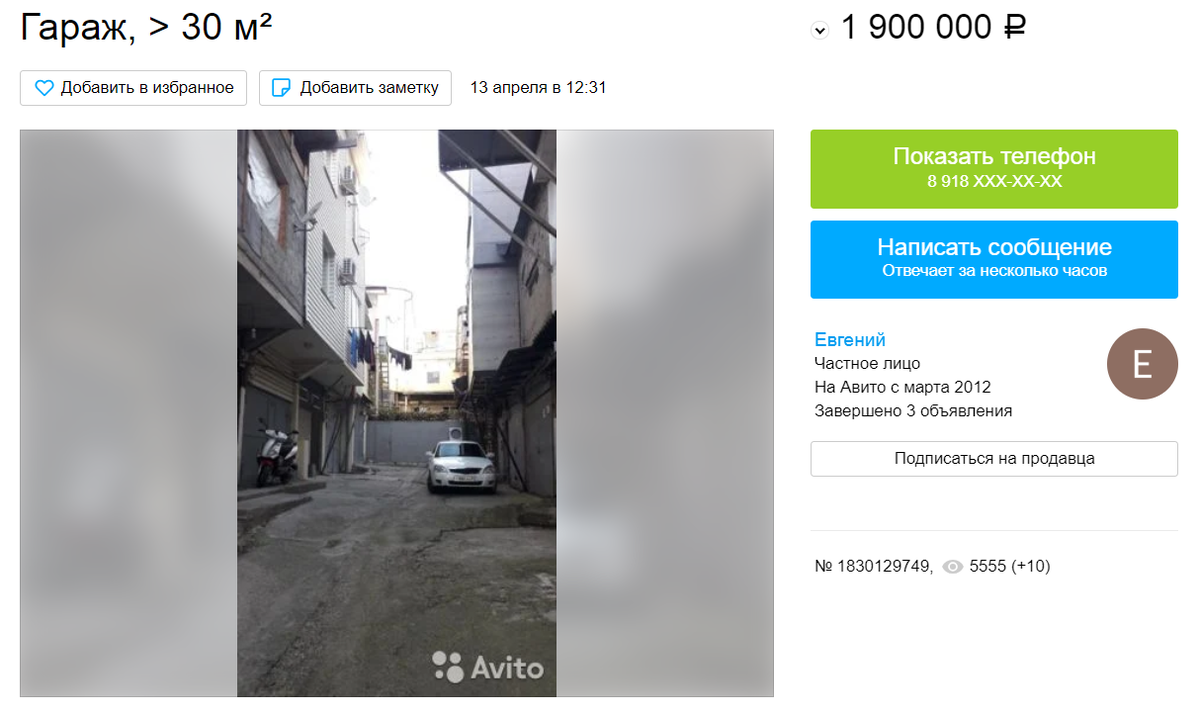Image resolution: width=1200 pixels, height=715 pixels.
Task: Add listing to favorites button
Action: (133, 88)
